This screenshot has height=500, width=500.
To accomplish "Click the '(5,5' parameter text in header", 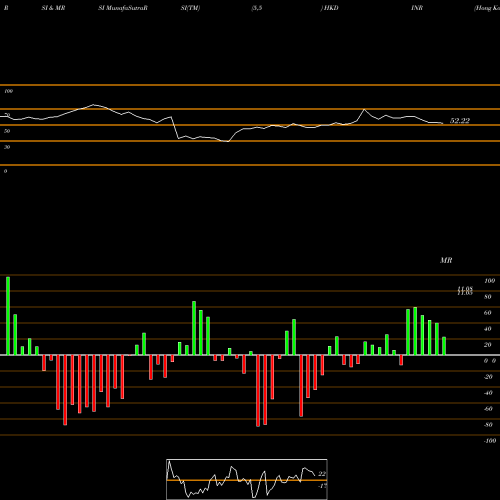I will (257, 8).
